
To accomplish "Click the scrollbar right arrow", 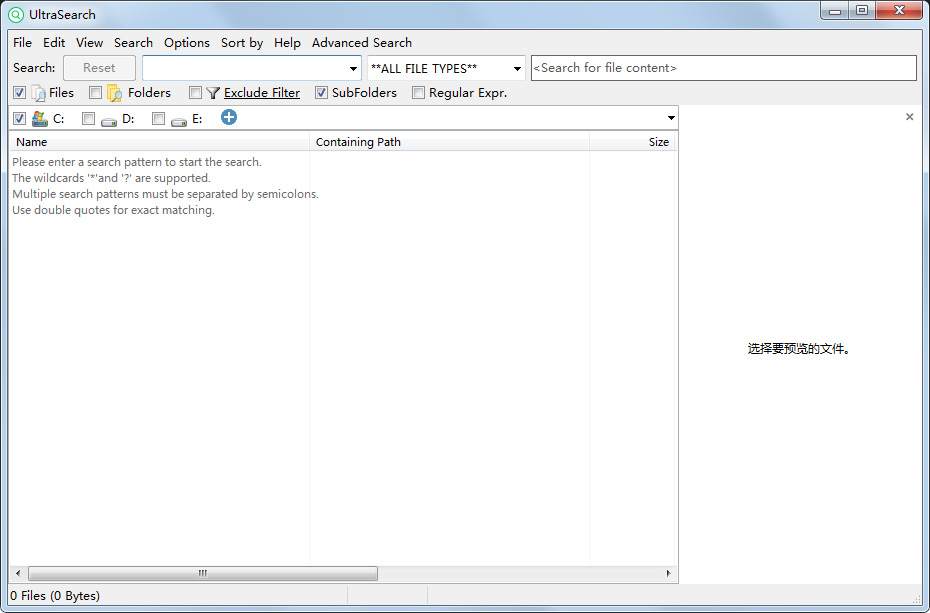I will point(668,573).
